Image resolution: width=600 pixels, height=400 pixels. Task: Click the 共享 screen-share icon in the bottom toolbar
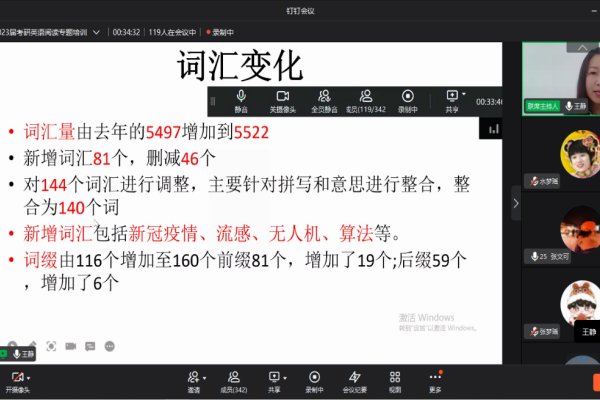coord(273,377)
